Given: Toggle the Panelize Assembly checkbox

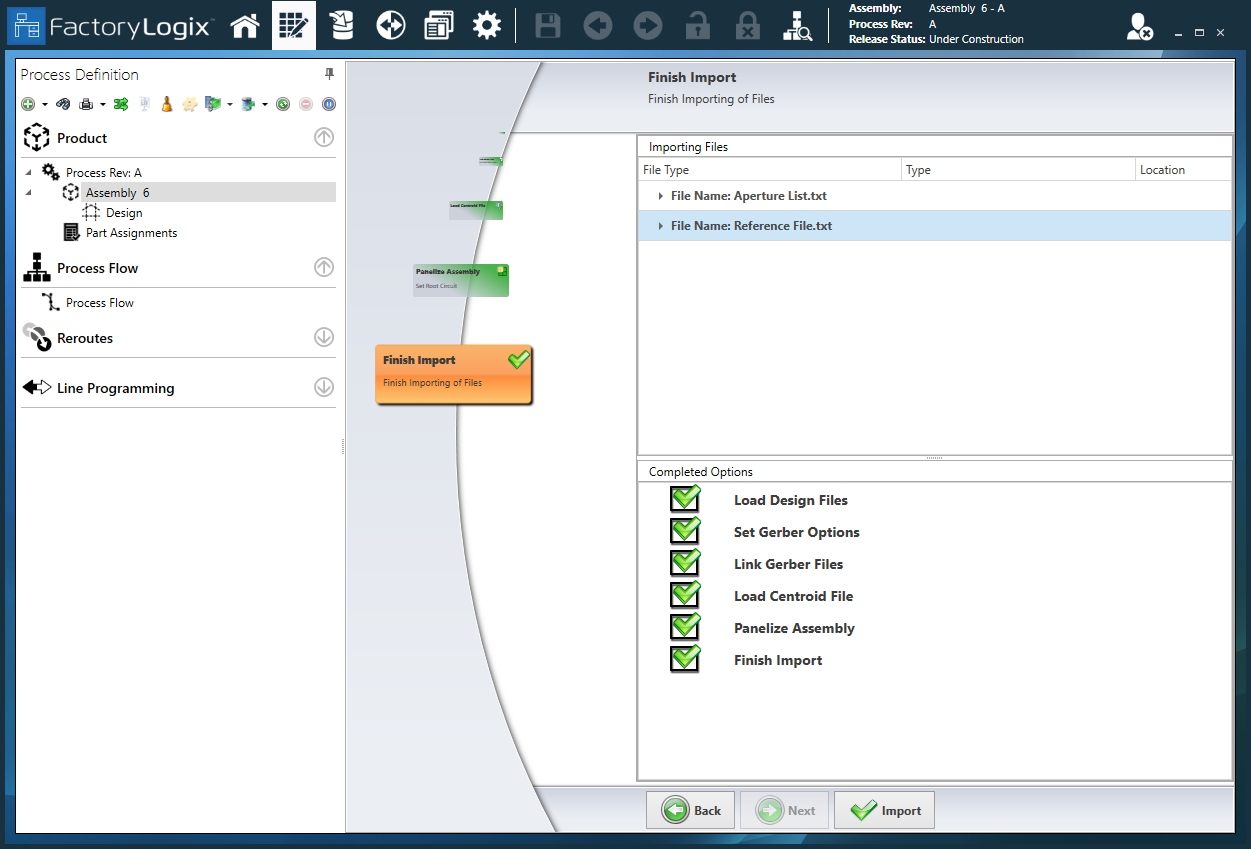Looking at the screenshot, I should (x=684, y=627).
